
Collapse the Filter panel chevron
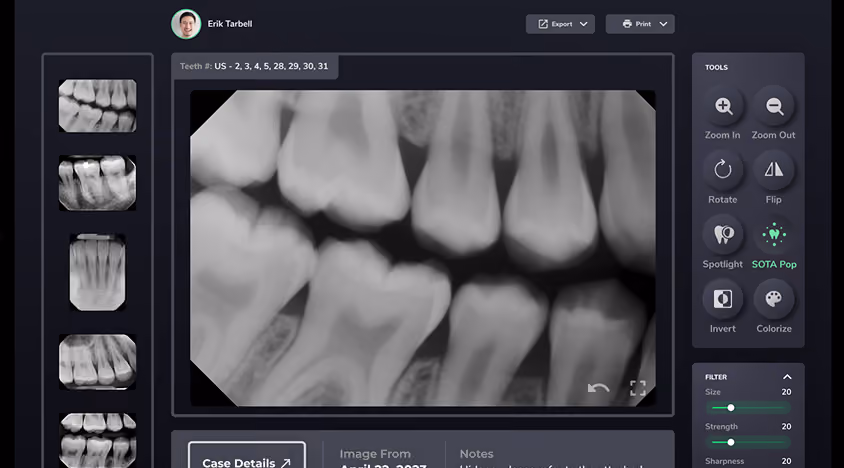pos(787,377)
